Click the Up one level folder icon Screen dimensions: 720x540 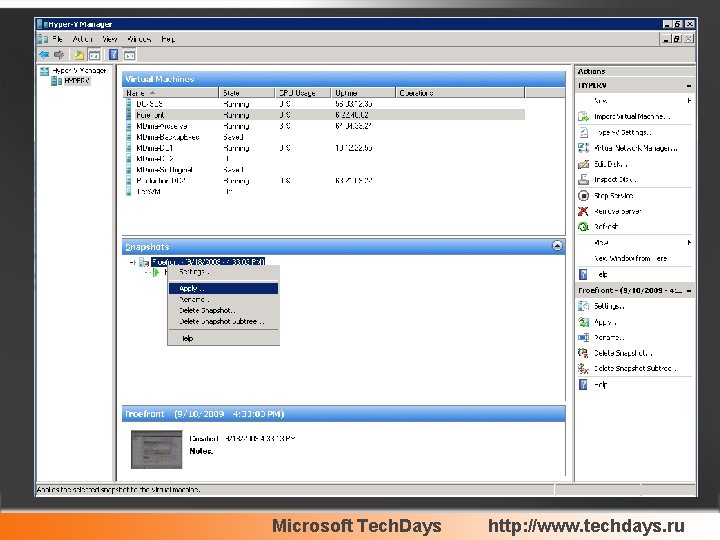tap(79, 55)
